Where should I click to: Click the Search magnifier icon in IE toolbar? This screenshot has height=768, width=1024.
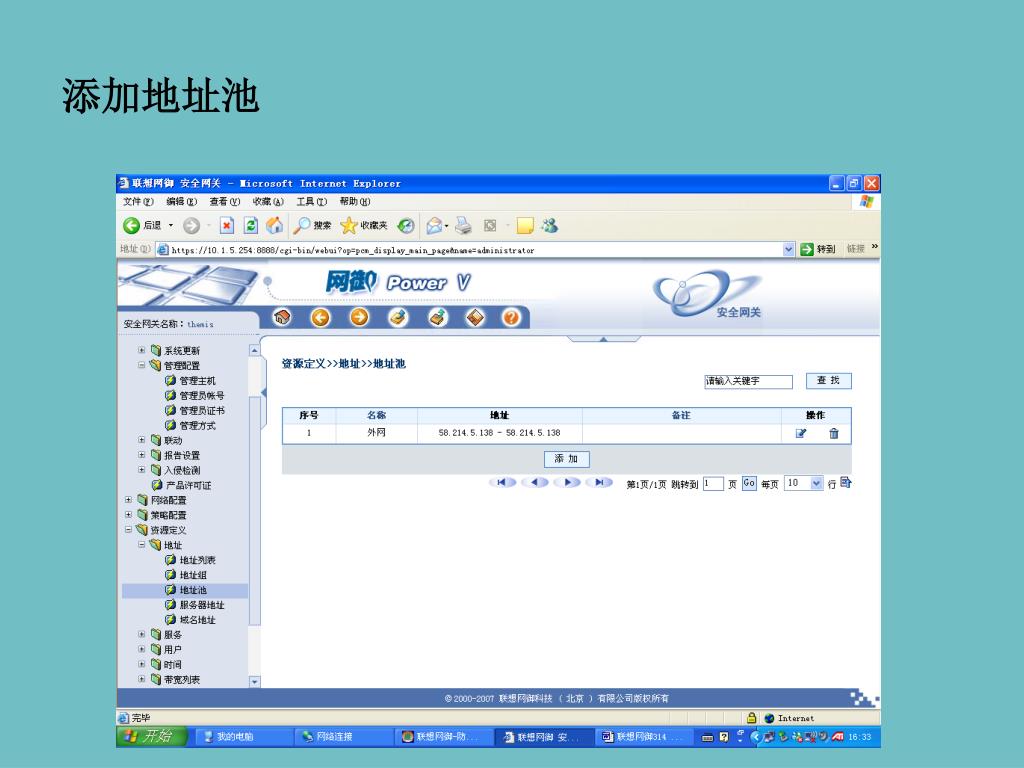pos(301,225)
